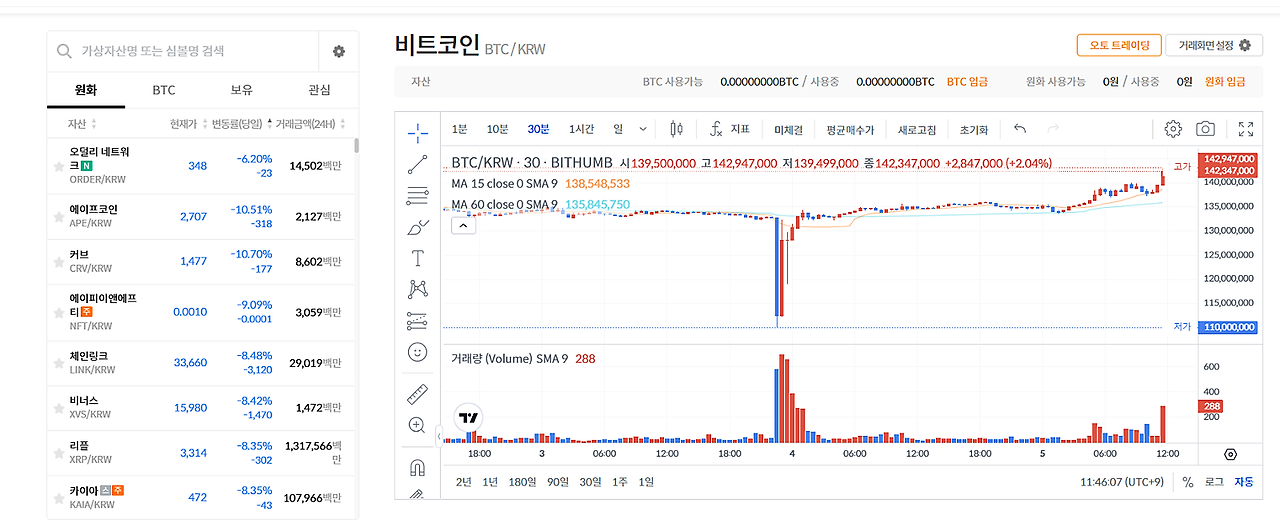
Task: Open asset list settings gear
Action: [x=338, y=51]
